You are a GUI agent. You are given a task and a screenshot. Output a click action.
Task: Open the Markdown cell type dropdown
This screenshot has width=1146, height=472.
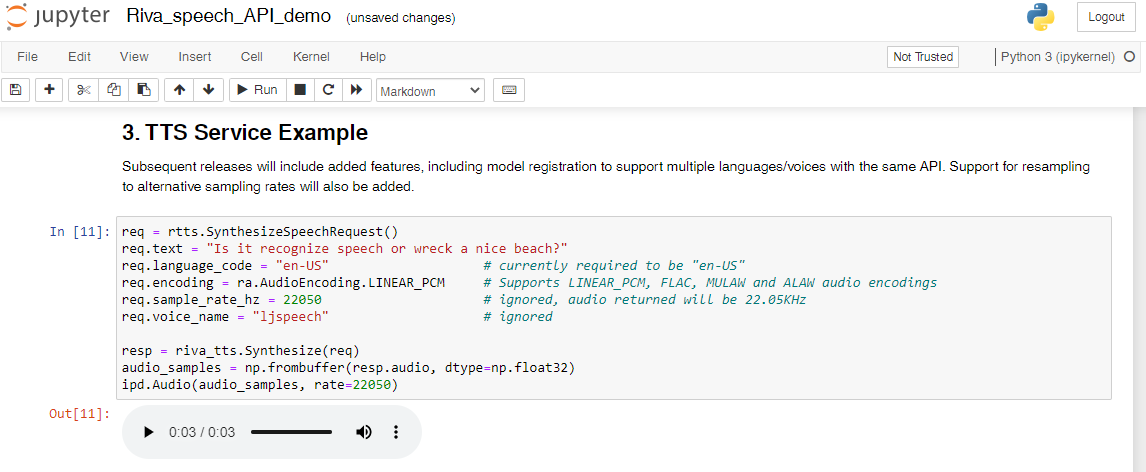(x=430, y=91)
